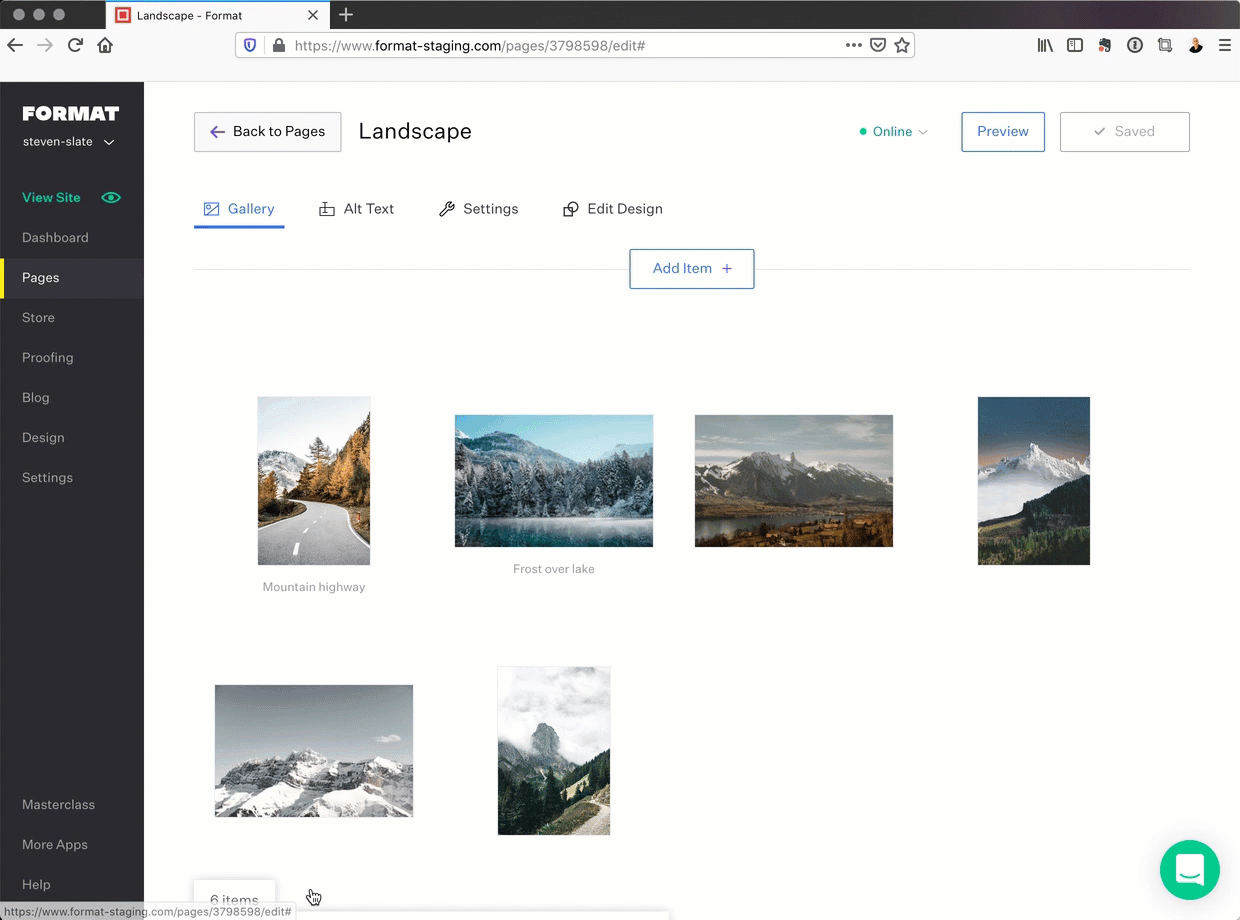Image resolution: width=1240 pixels, height=920 pixels.
Task: Select the Landscape - Format browser tab
Action: tap(216, 15)
